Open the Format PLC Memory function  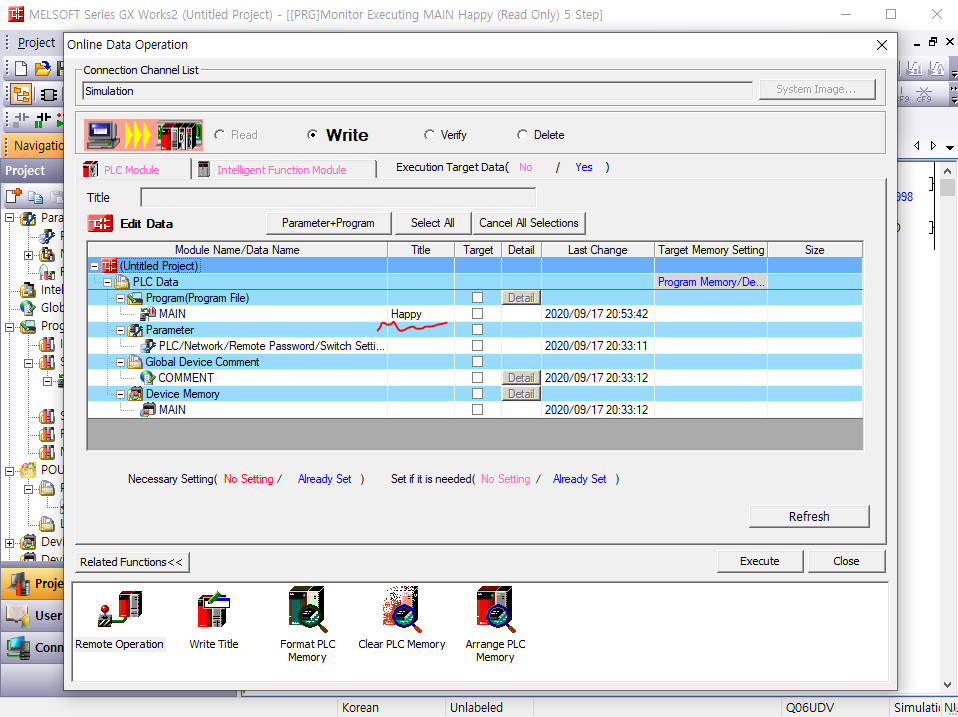pyautogui.click(x=307, y=625)
